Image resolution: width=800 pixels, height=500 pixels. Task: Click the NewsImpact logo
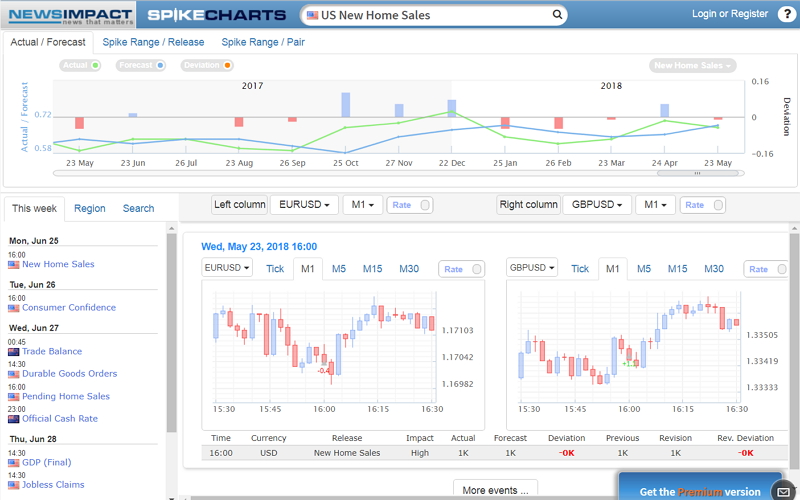coord(69,15)
